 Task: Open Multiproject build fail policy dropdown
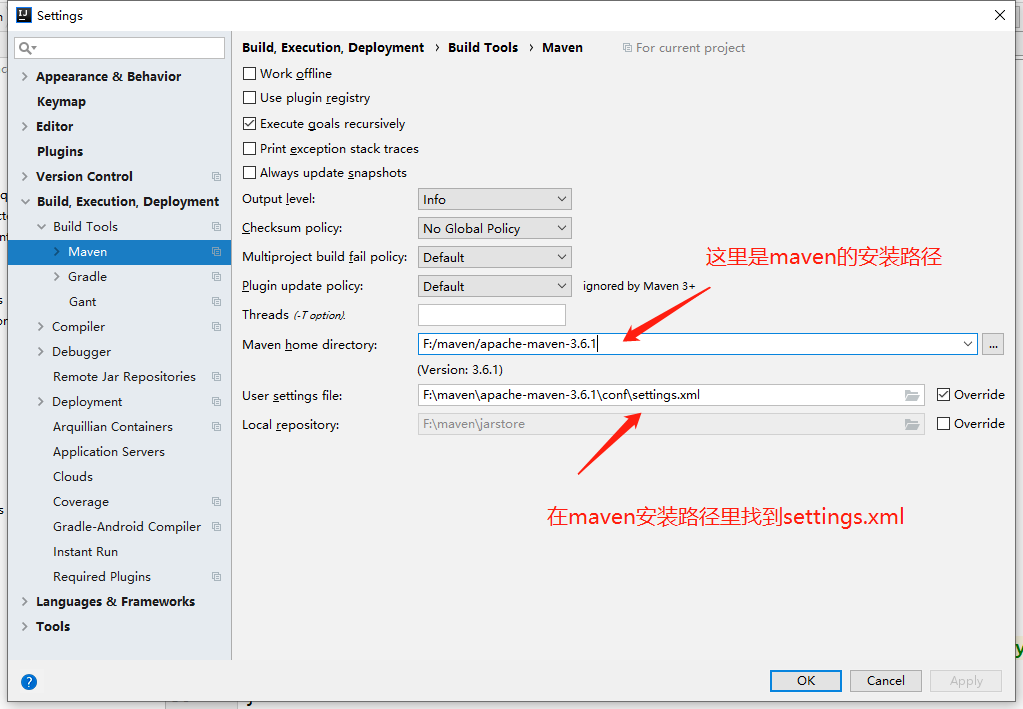pyautogui.click(x=495, y=257)
